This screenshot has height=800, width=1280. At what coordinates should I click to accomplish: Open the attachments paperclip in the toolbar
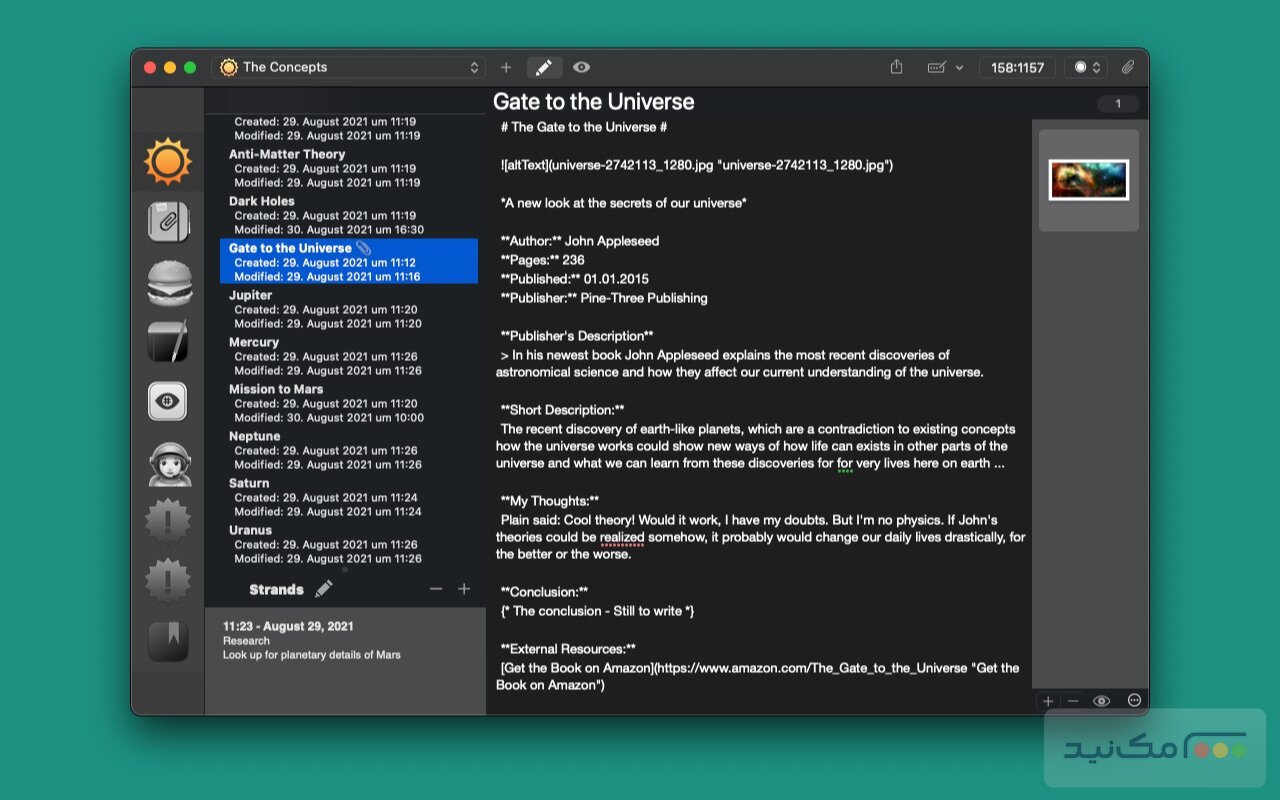pos(1129,67)
